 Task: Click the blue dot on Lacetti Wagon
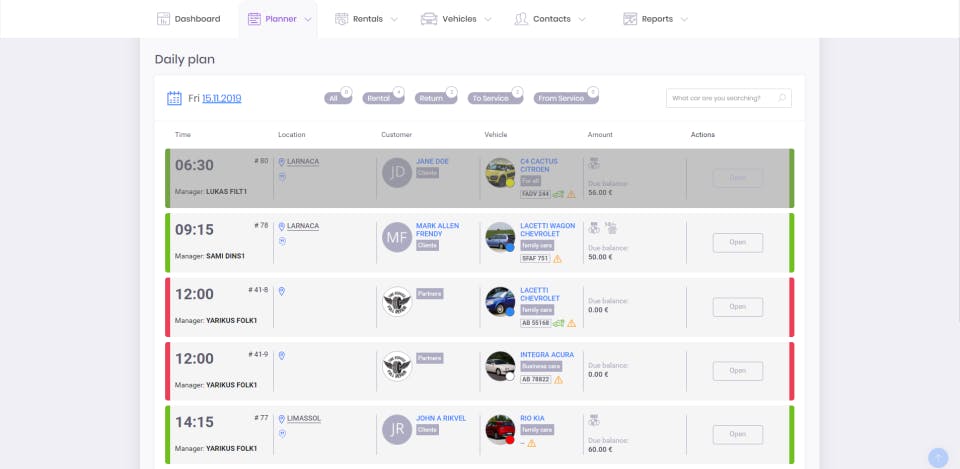coord(510,247)
